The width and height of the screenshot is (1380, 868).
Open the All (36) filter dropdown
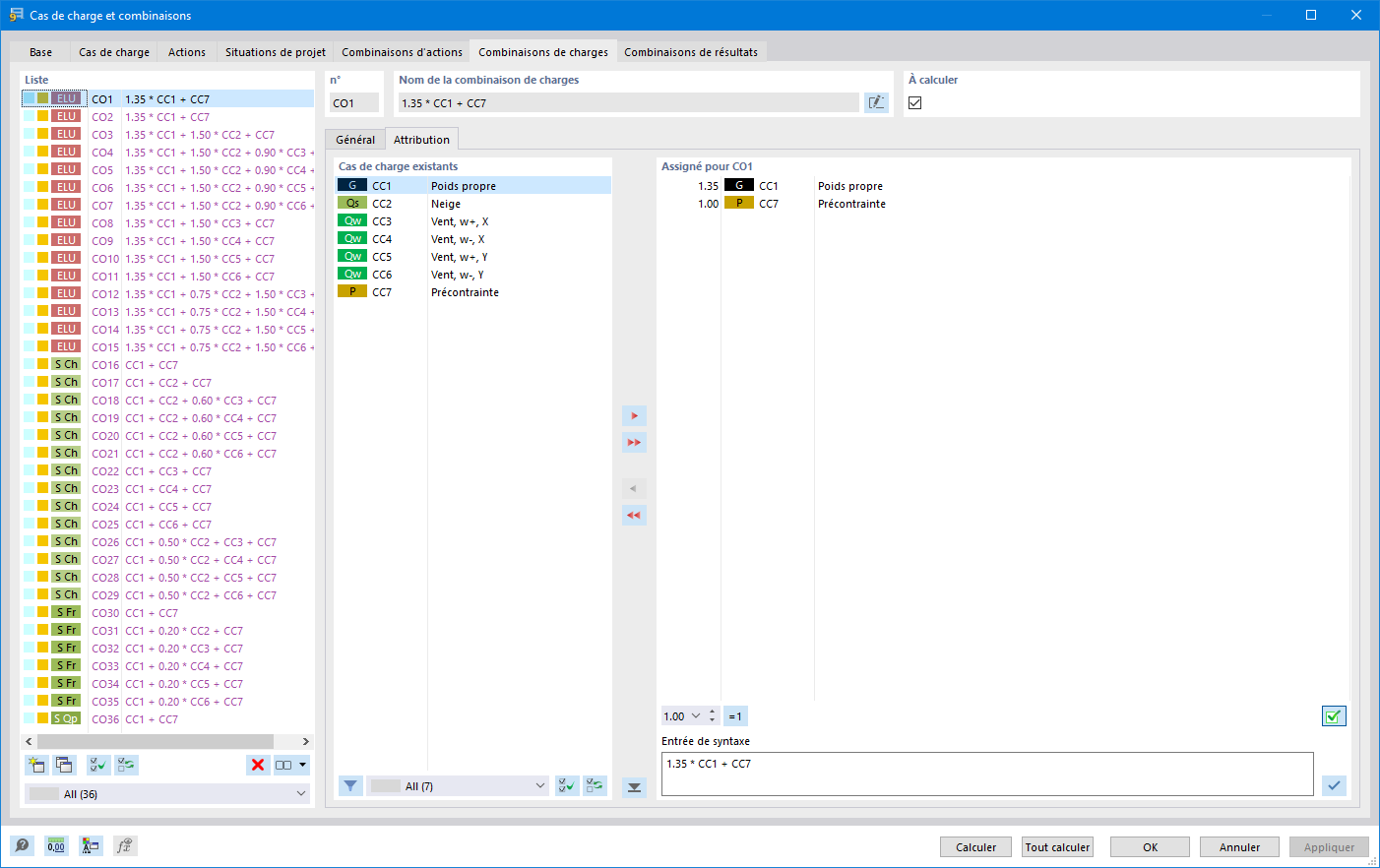167,794
